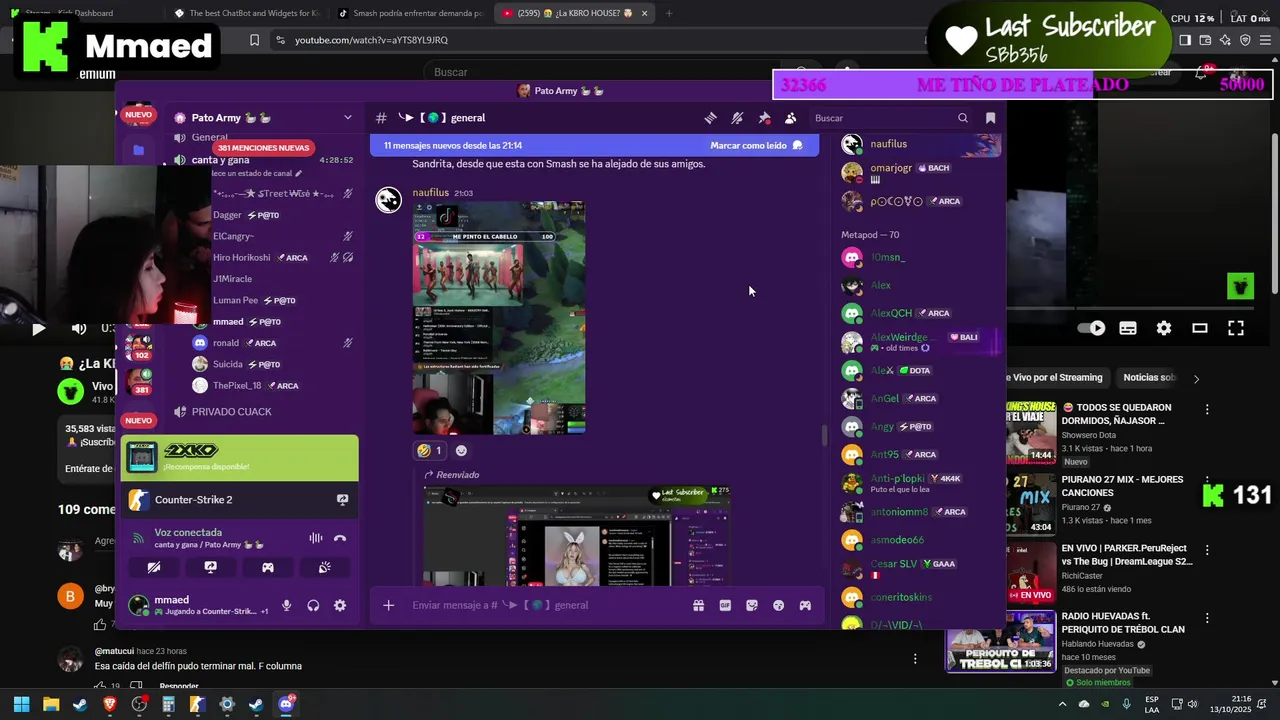Toggle YouTube subtitles button
This screenshot has height=720, width=1280.
1128,328
